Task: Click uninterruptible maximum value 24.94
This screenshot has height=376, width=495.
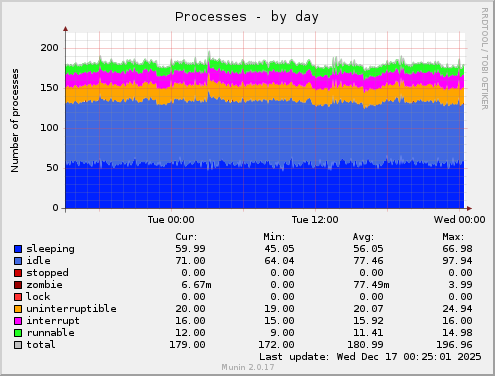Action: (457, 309)
